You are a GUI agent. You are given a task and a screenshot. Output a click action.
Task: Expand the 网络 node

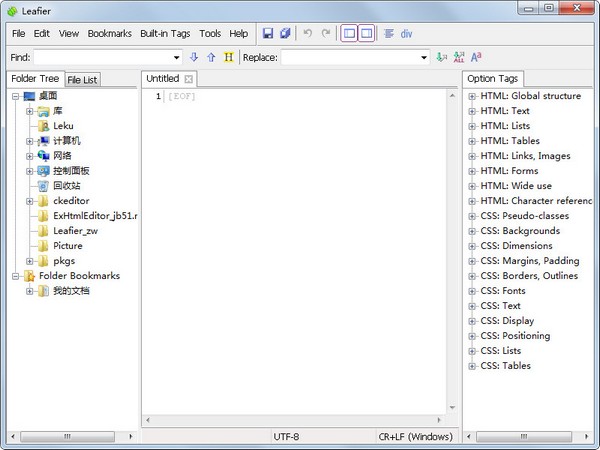coord(29,156)
